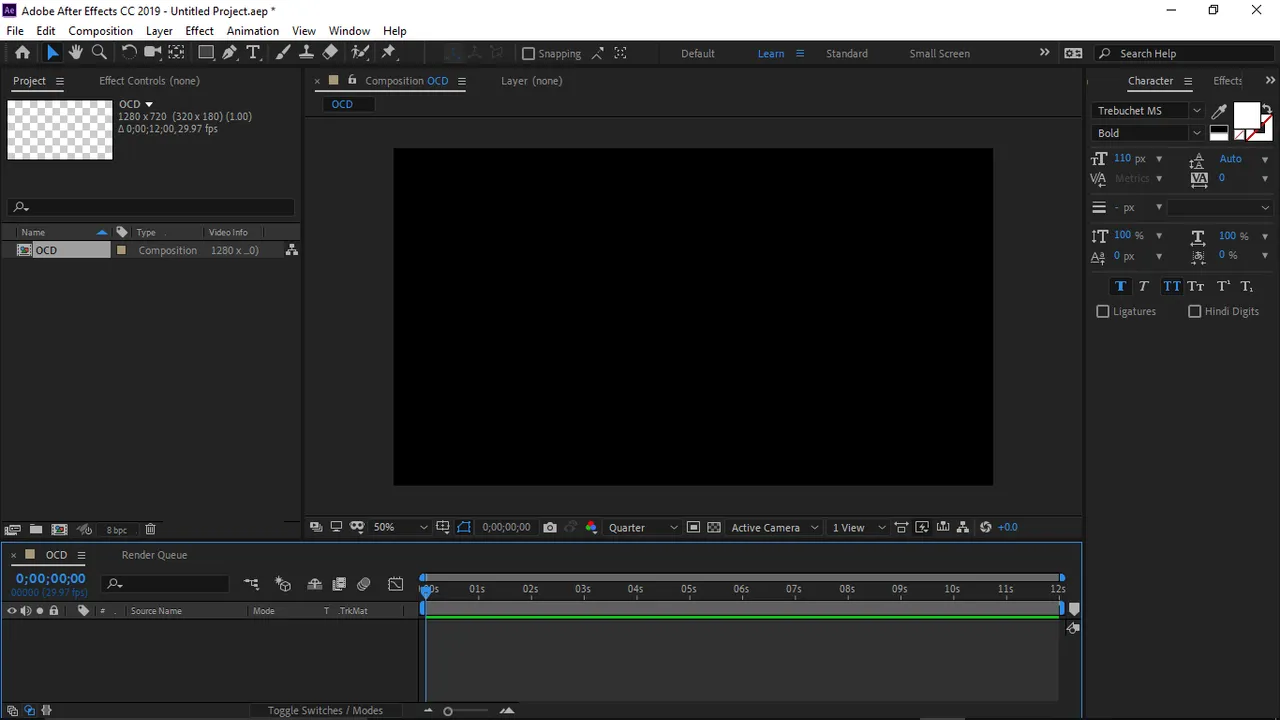This screenshot has width=1280, height=720.
Task: Open the Composition menu
Action: (x=100, y=31)
